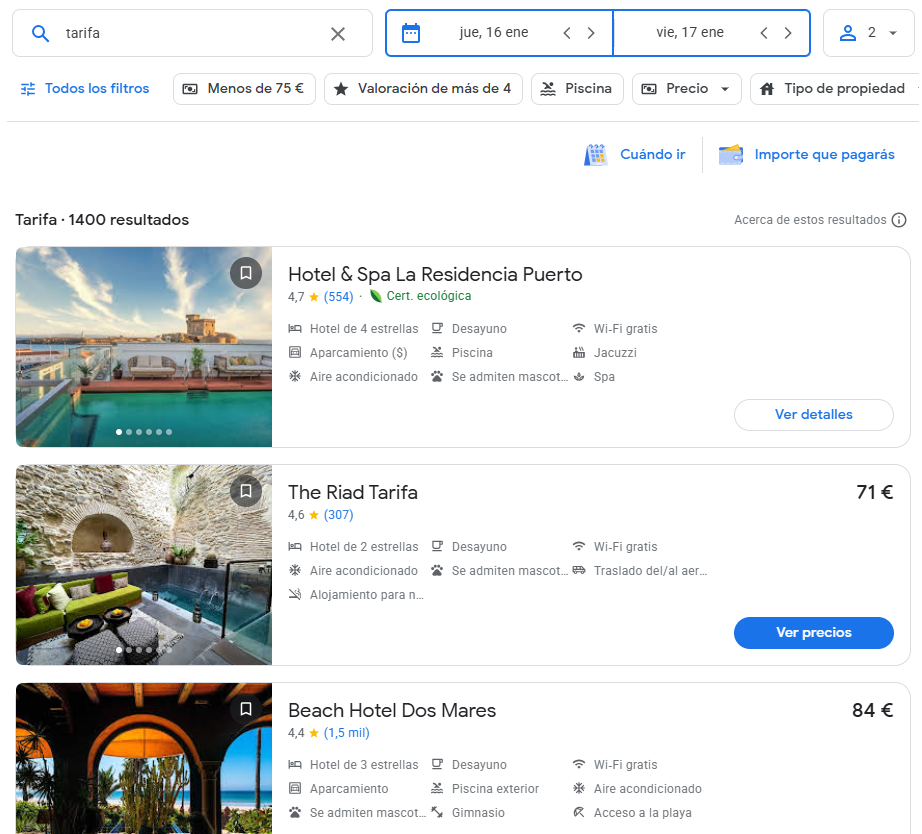This screenshot has height=834, width=922.
Task: Open the Cuándo ir link
Action: click(653, 155)
